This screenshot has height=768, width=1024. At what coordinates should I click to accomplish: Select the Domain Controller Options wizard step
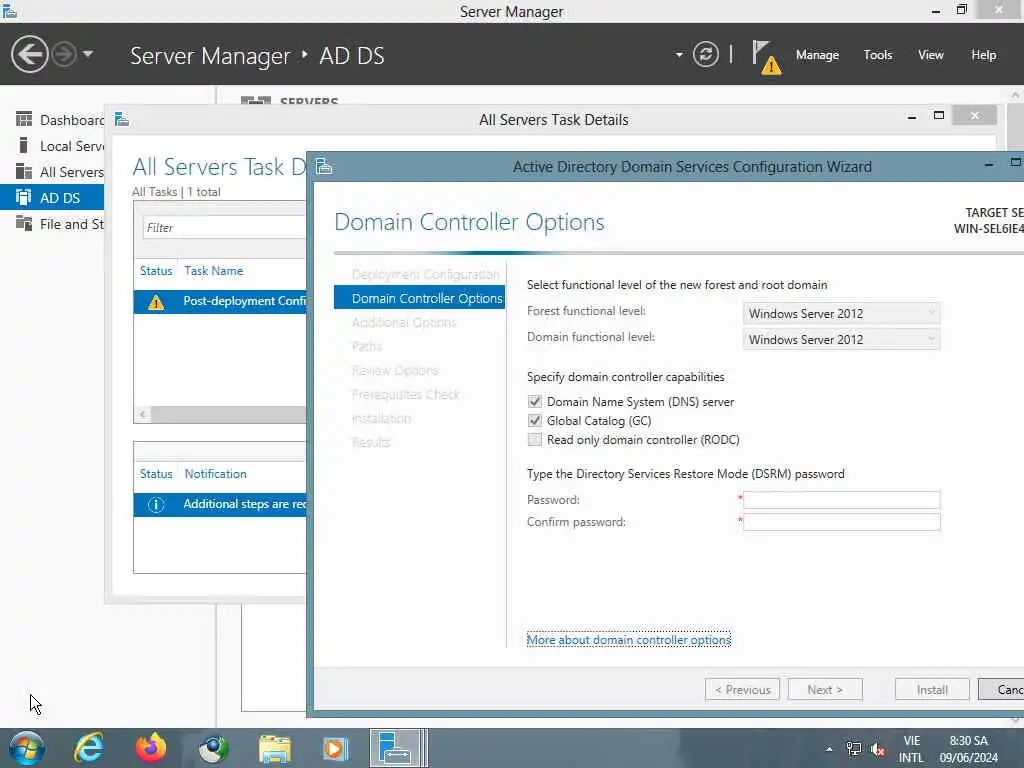419,298
